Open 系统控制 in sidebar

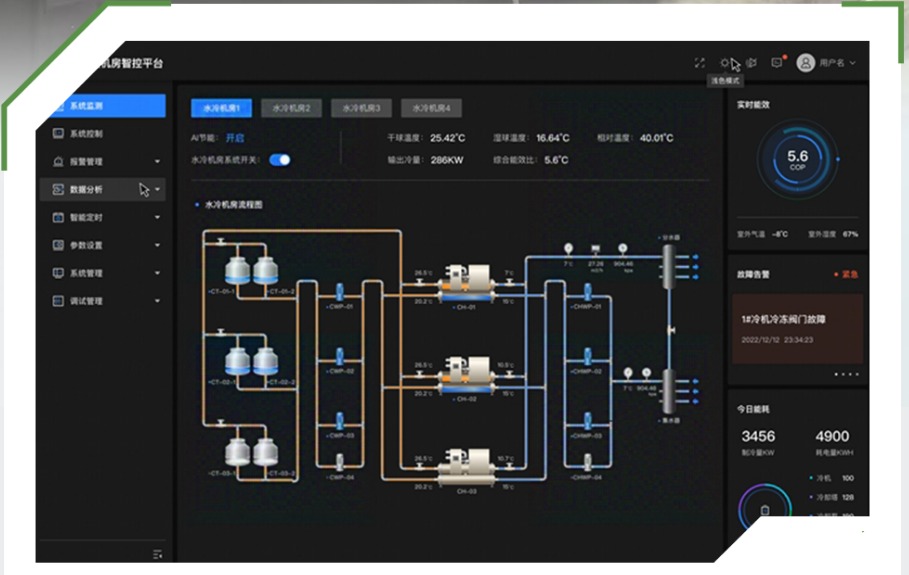(85, 134)
